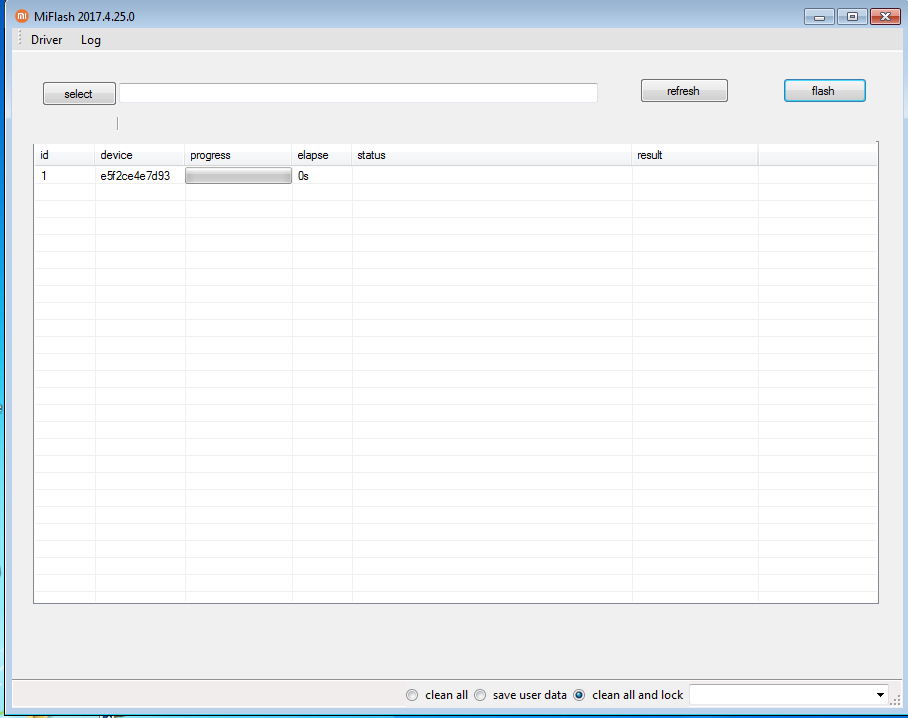Click the id cell showing "1"
Screen dimensions: 908x718
[x=44, y=176]
